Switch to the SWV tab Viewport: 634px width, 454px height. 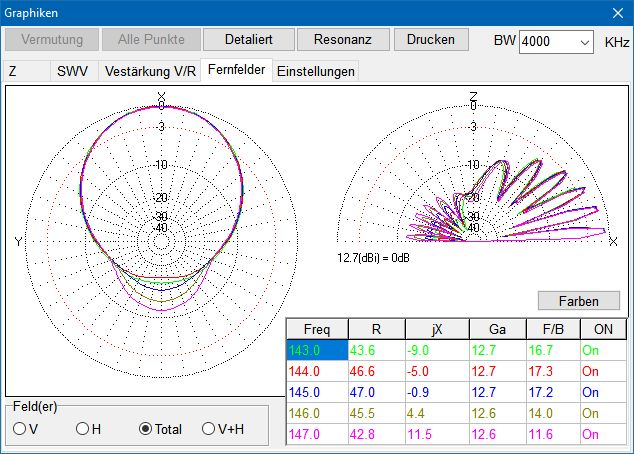(x=73, y=72)
